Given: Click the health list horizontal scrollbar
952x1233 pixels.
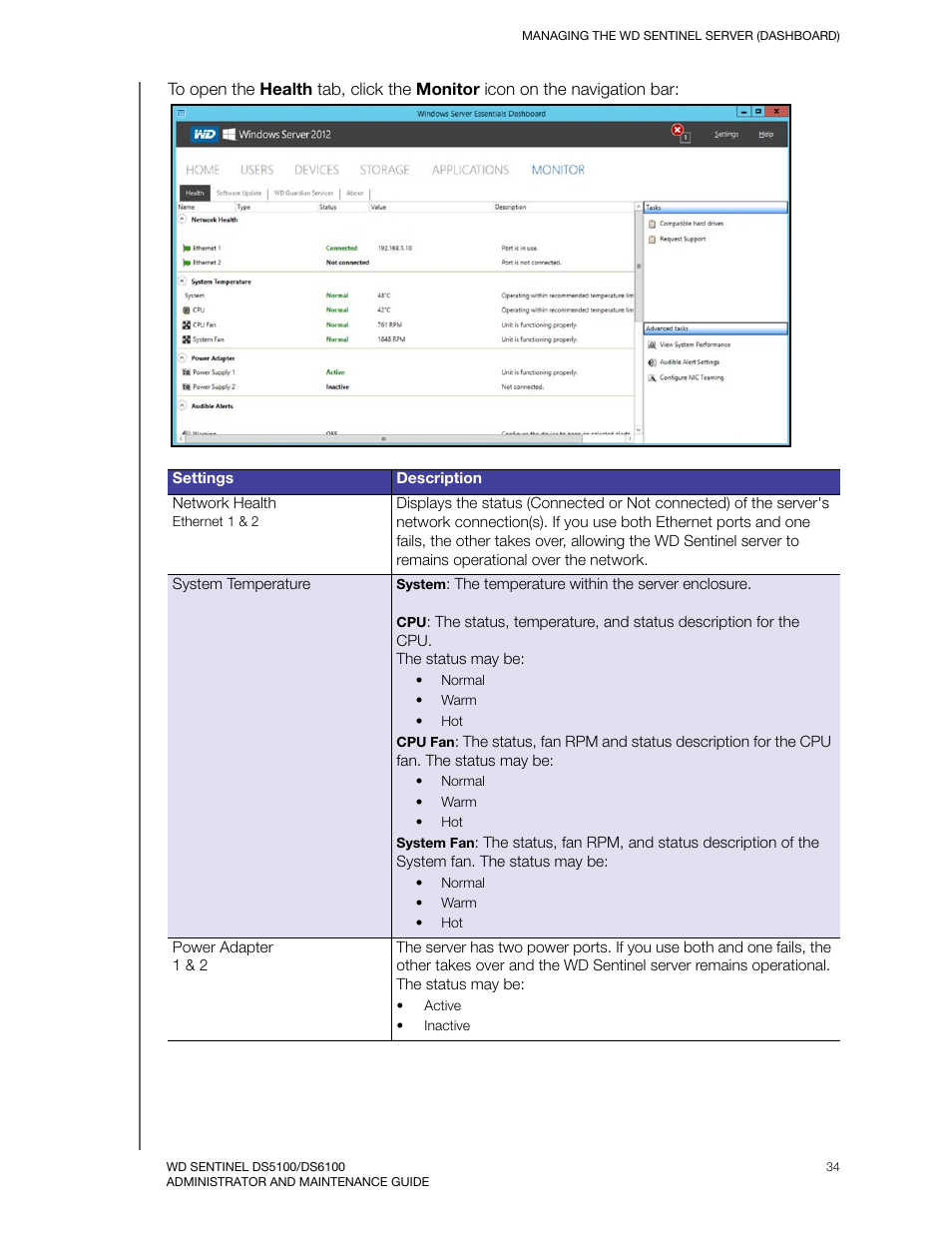Looking at the screenshot, I should click(405, 438).
